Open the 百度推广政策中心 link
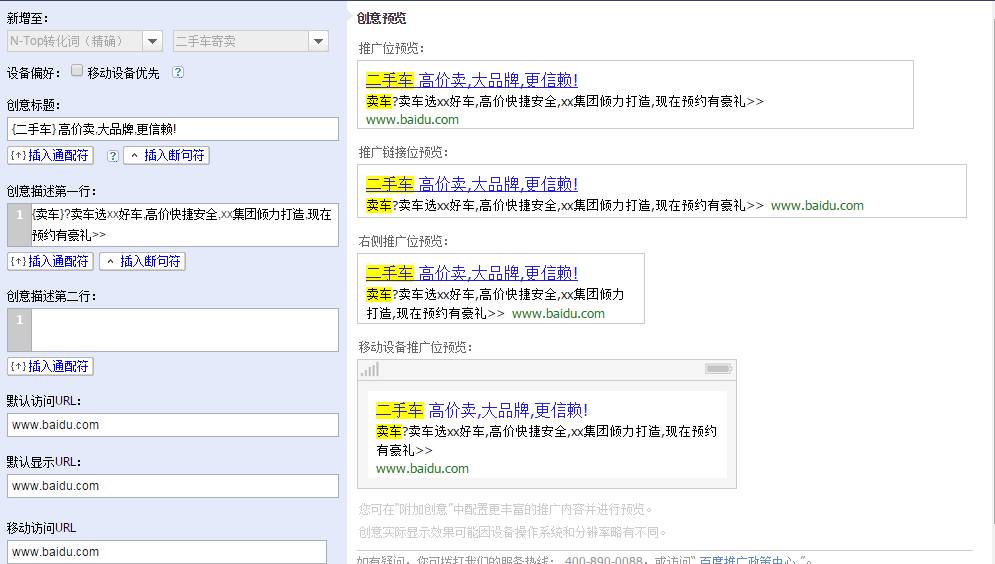This screenshot has width=995, height=564. (x=747, y=560)
